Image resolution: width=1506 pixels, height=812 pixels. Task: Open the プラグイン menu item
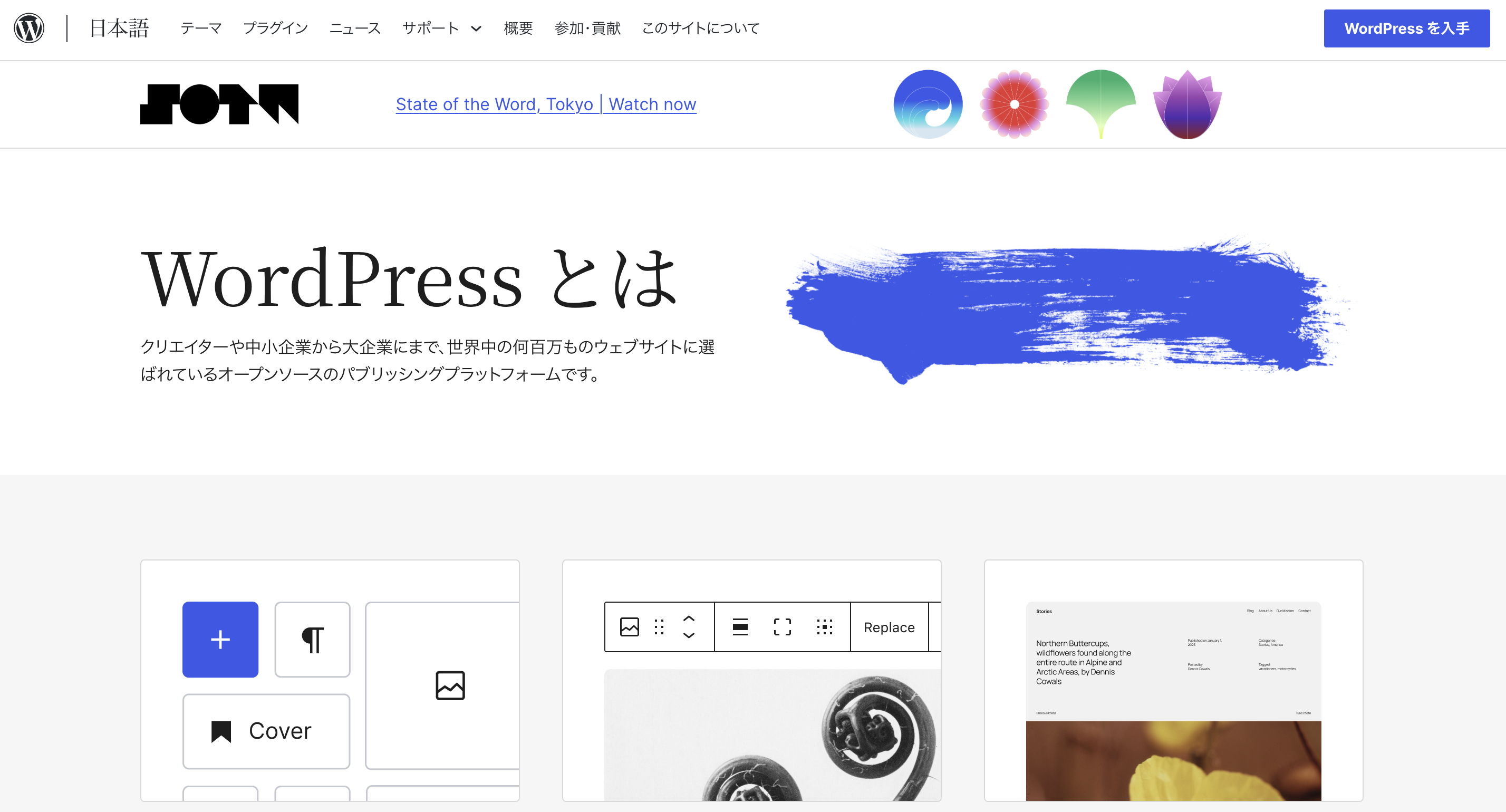click(275, 28)
